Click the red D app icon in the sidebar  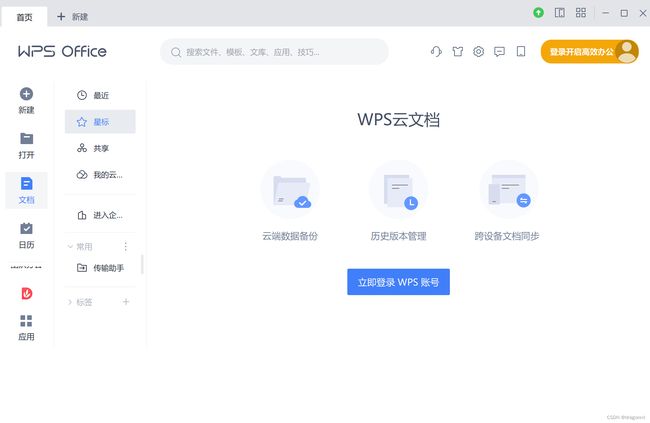(27, 294)
